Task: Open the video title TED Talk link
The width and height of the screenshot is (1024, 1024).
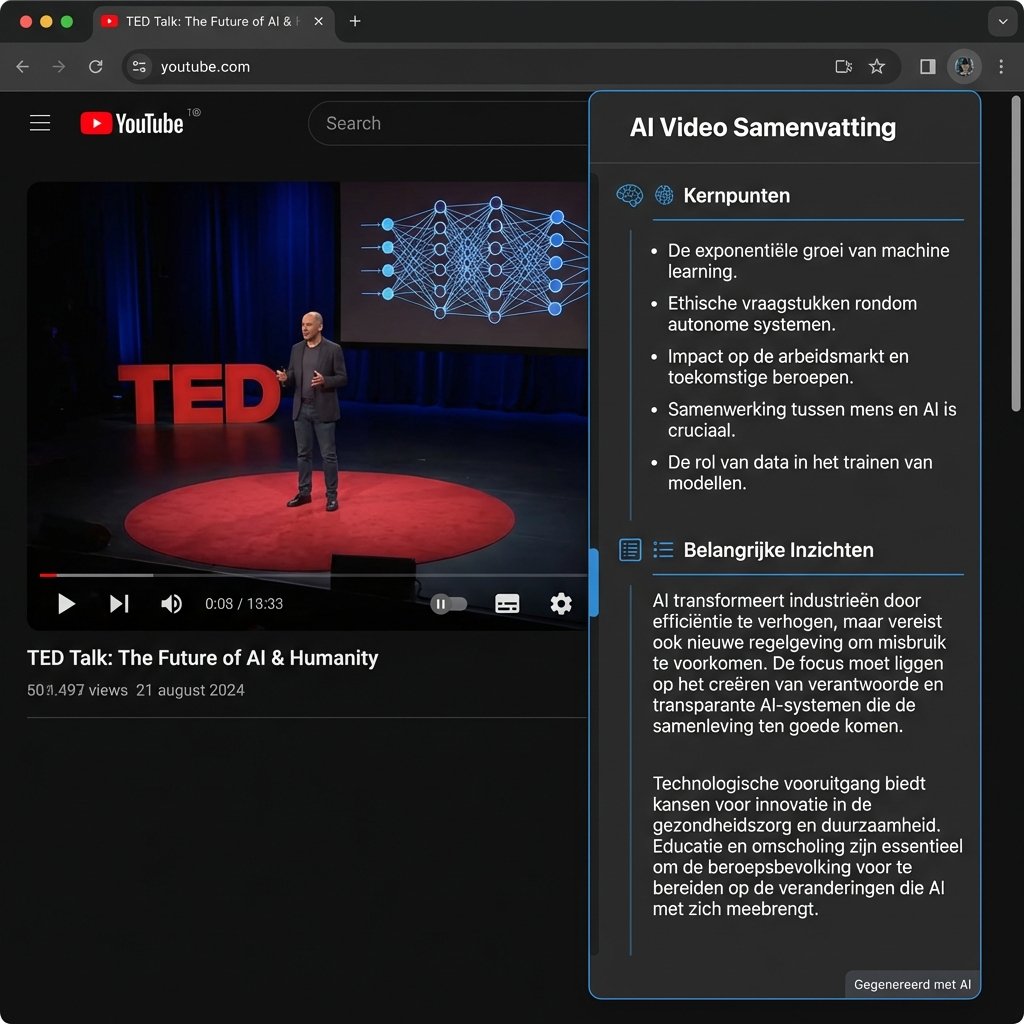Action: [202, 658]
